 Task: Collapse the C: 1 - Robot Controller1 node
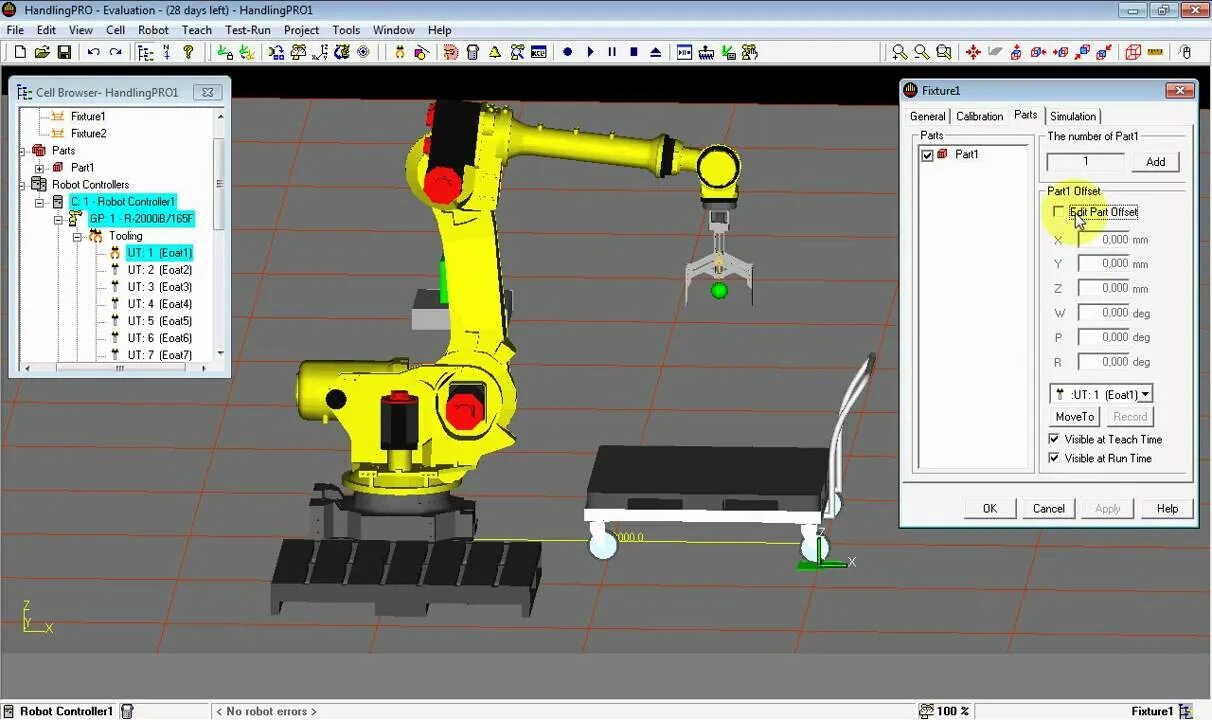point(39,202)
